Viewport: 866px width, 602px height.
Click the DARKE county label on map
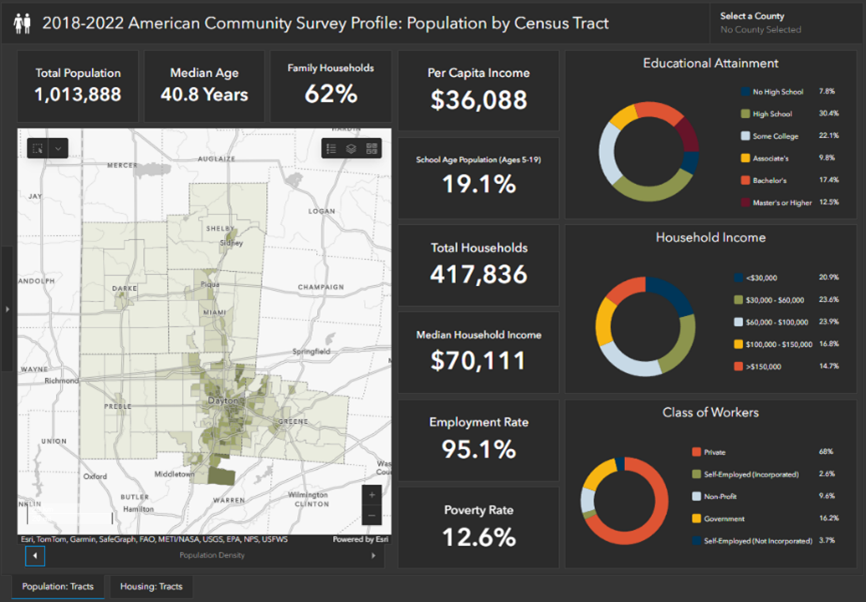click(124, 288)
